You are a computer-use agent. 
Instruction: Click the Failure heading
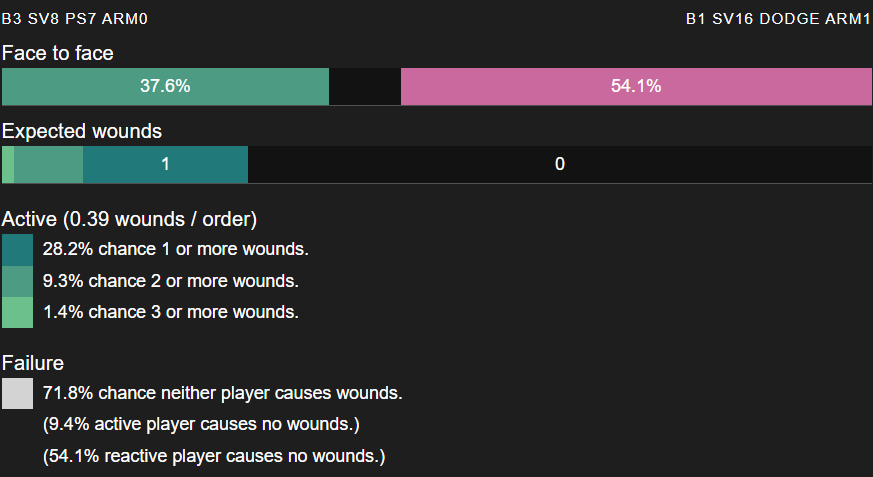[x=33, y=363]
